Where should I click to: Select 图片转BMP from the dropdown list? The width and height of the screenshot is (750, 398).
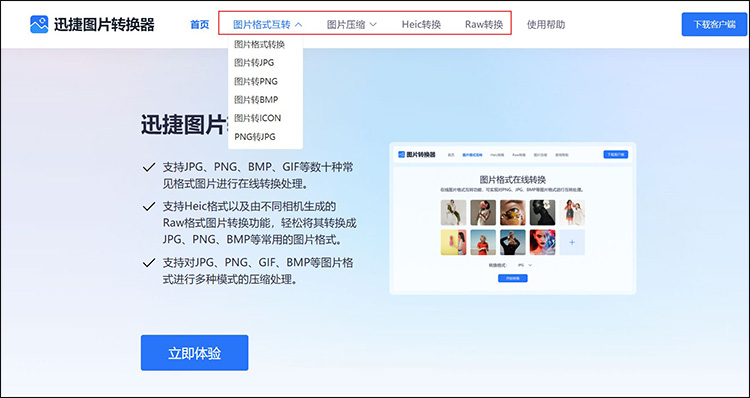(x=256, y=100)
